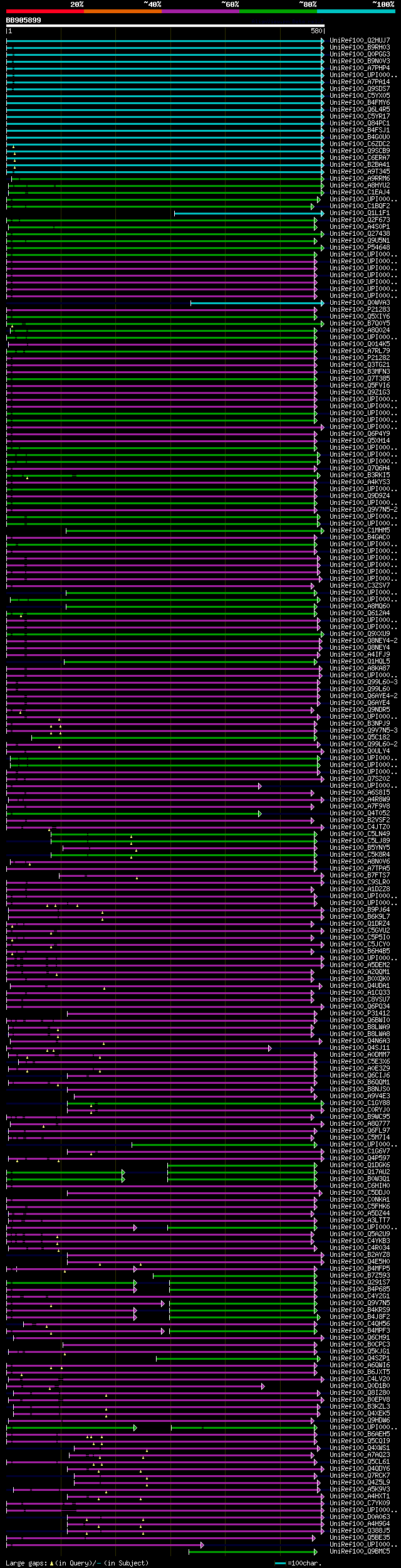The width and height of the screenshot is (401, 1568).
Task: Open hit UniRef100_Q4SJ11
Action: click(x=360, y=1048)
